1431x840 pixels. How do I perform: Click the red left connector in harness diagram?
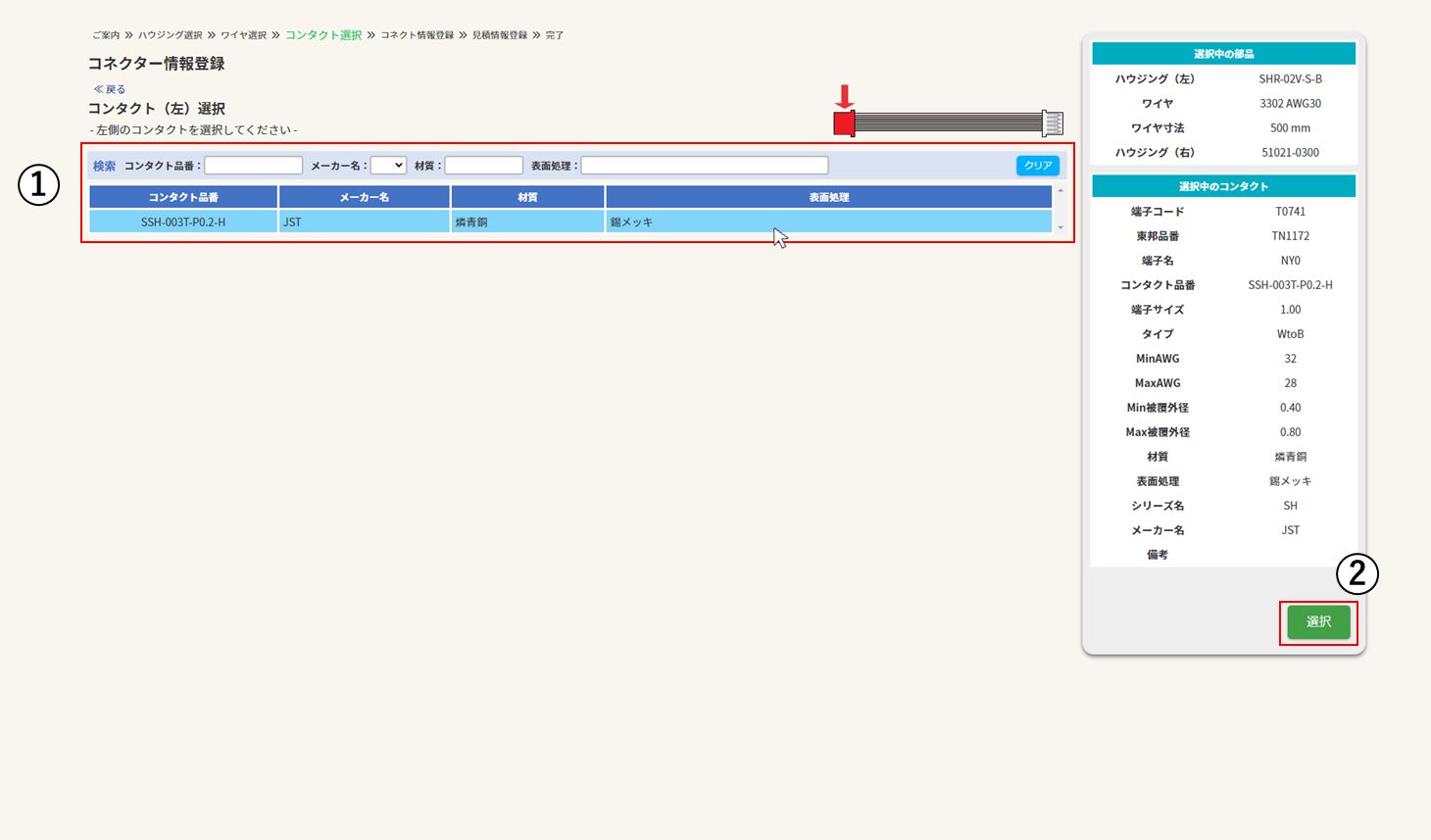[844, 124]
